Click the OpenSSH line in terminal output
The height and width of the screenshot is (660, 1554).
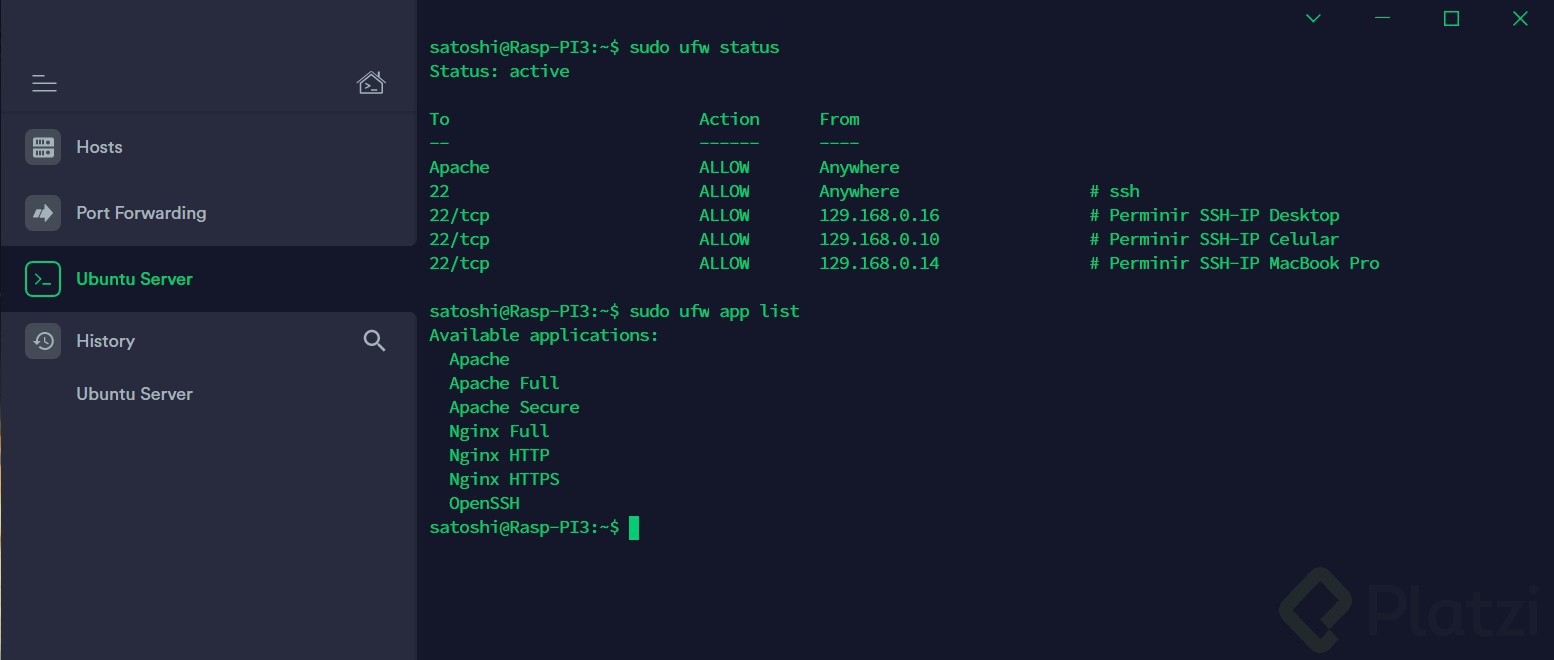click(x=484, y=503)
